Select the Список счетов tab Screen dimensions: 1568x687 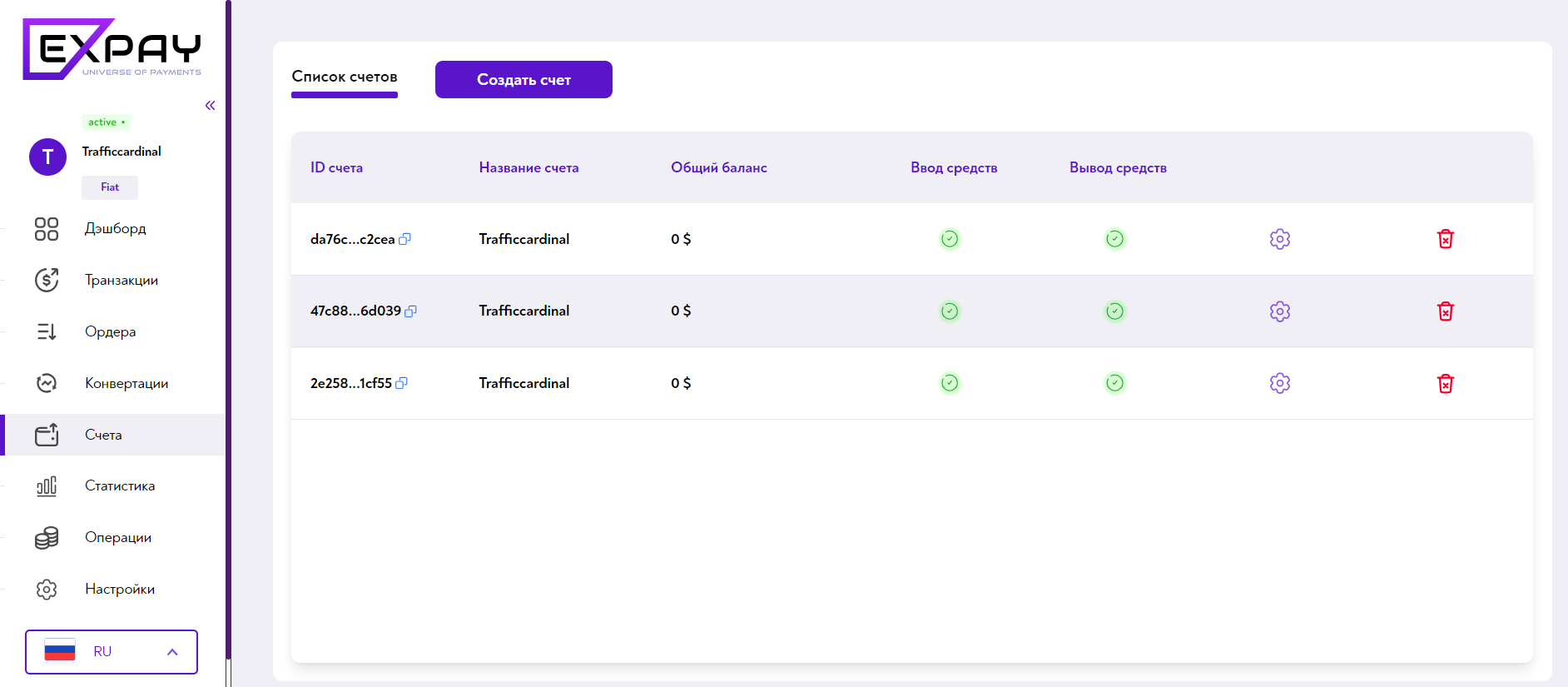(345, 77)
